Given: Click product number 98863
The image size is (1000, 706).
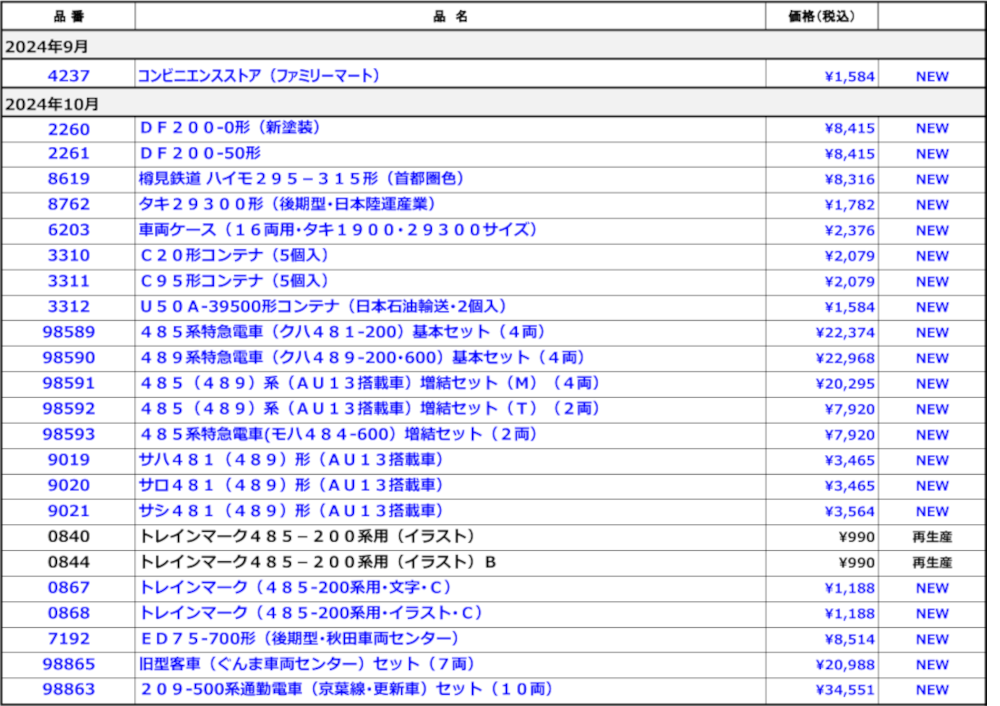Looking at the screenshot, I should pos(68,689).
